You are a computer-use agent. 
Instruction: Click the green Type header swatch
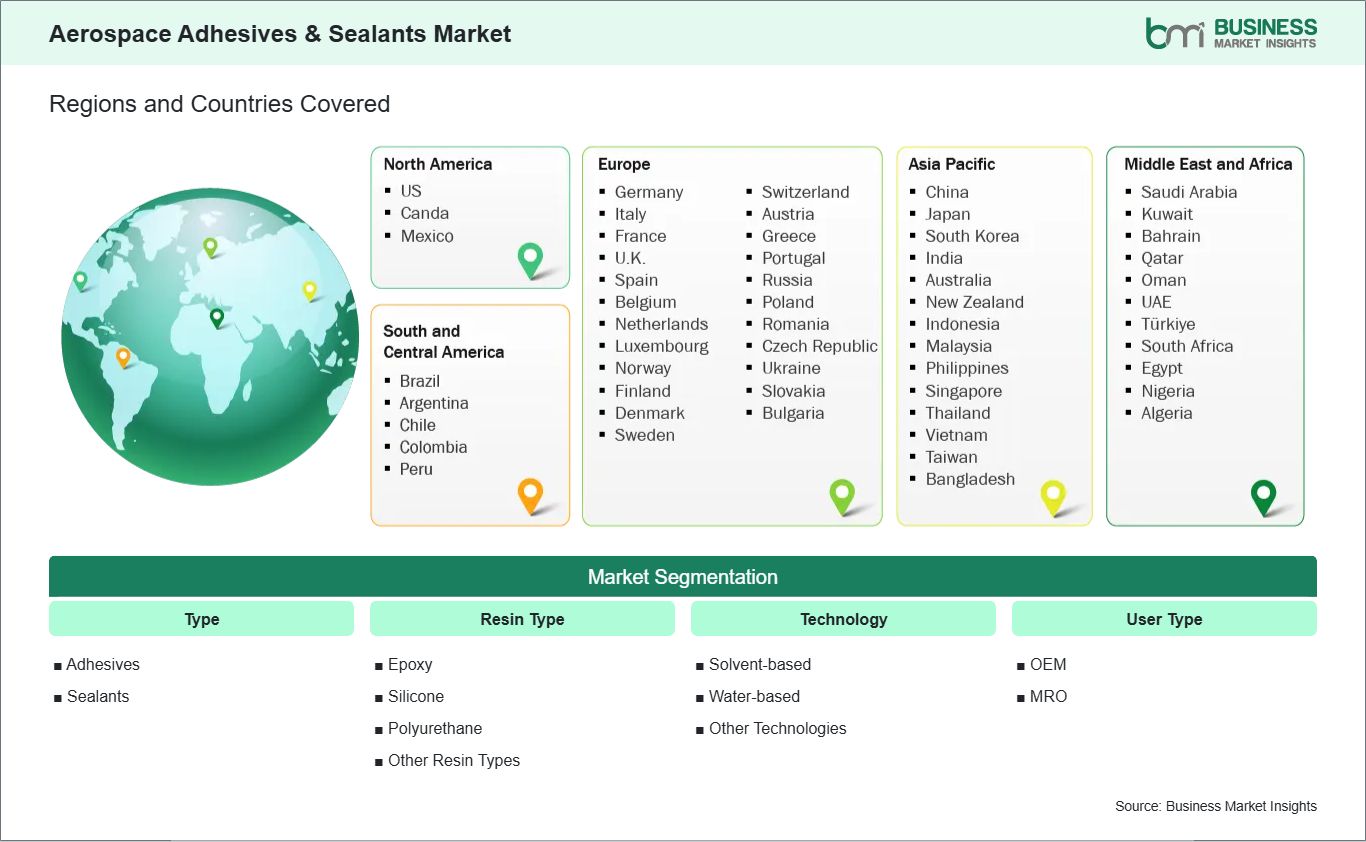201,618
